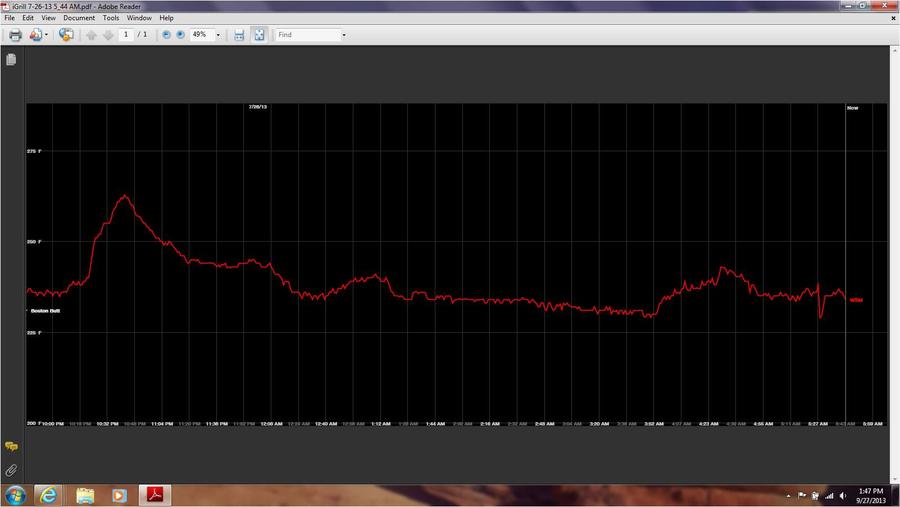Open the Attachments paperclip panel
Viewport: 900px width, 507px height.
11,469
